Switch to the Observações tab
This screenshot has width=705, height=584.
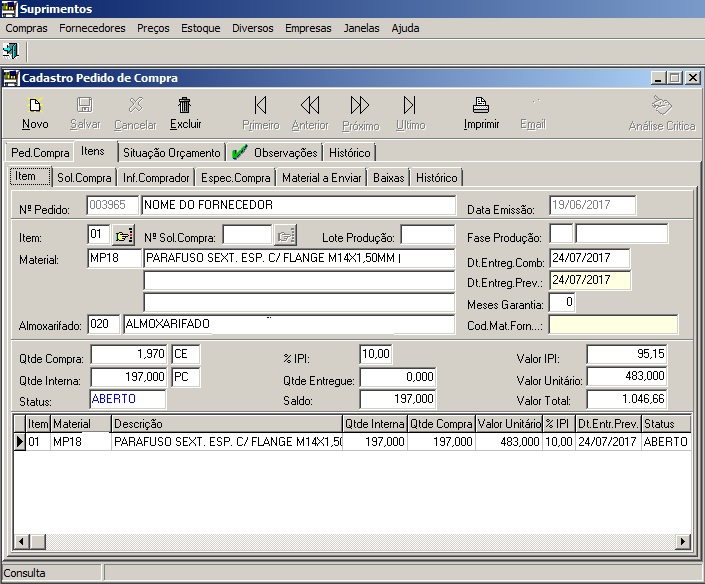(276, 153)
